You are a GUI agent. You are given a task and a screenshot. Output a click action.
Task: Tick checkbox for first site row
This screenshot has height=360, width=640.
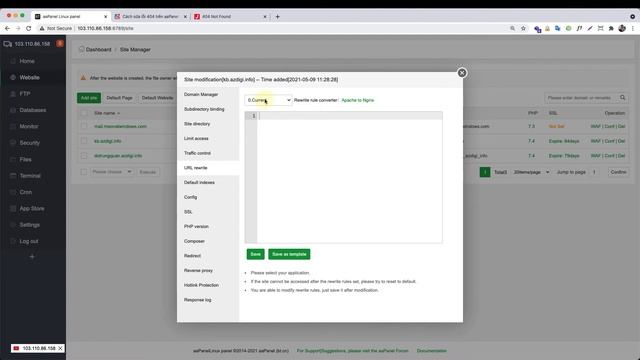pos(84,126)
